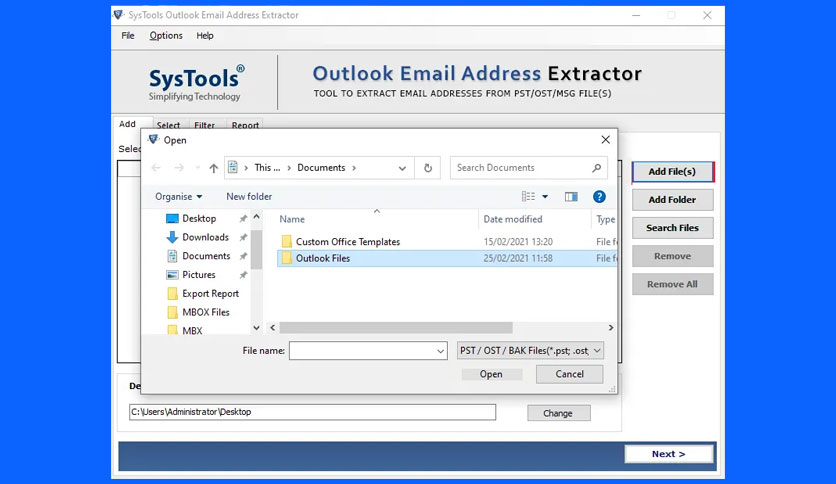The image size is (836, 484).
Task: Open the PST / OST / BAK file type dropdown
Action: pyautogui.click(x=530, y=351)
